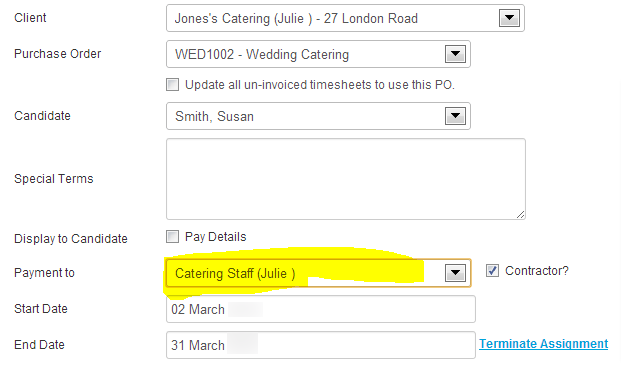Screen dimensions: 621x380
Task: Expand the Purchase Order dropdown arrow
Action: (455, 54)
